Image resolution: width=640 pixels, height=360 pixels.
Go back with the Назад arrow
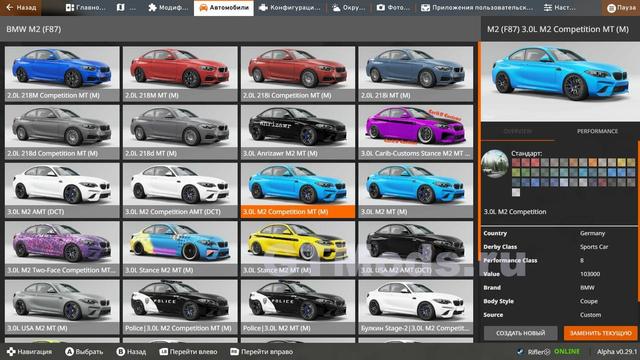tap(20, 8)
